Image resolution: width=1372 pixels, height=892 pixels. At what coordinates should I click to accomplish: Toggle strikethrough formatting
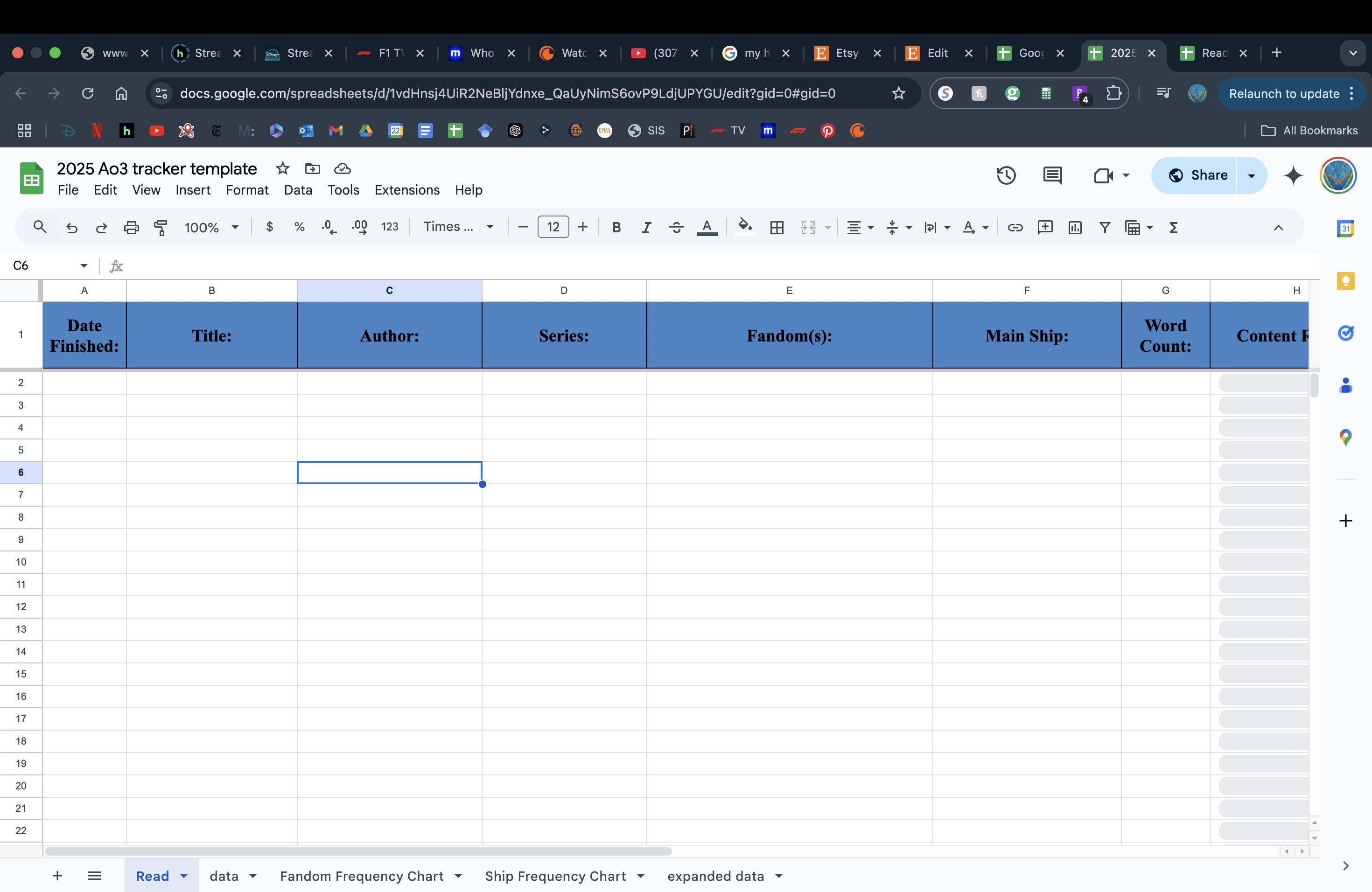(x=676, y=227)
